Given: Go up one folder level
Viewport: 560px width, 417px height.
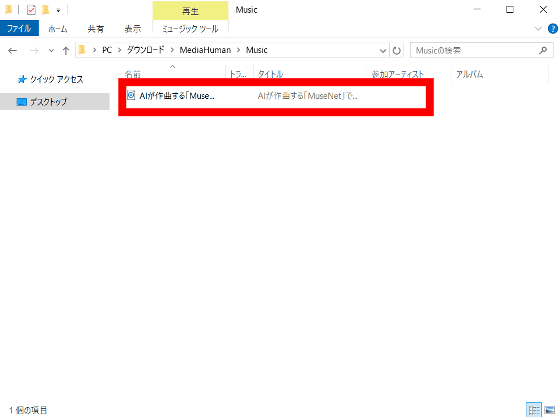Looking at the screenshot, I should pyautogui.click(x=66, y=51).
